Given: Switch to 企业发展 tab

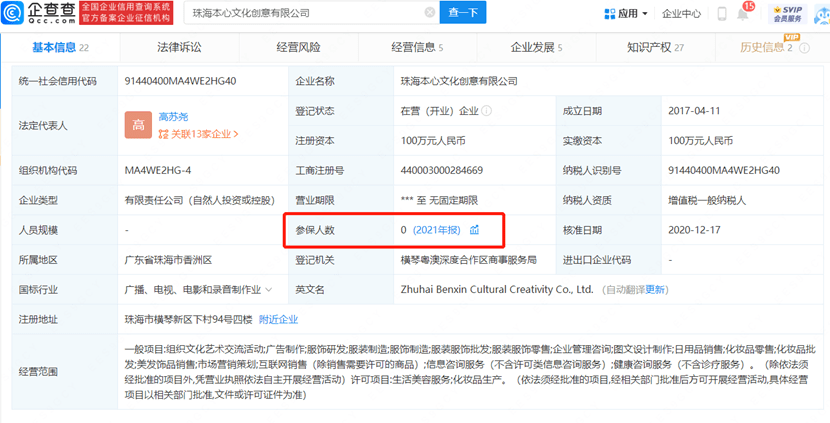Looking at the screenshot, I should point(536,48).
